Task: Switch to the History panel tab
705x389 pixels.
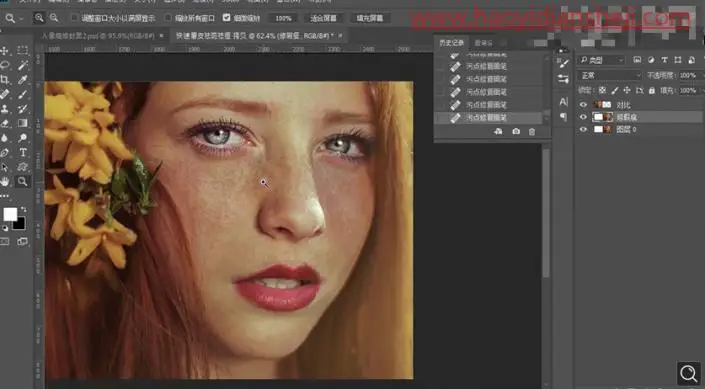Action: pos(451,43)
